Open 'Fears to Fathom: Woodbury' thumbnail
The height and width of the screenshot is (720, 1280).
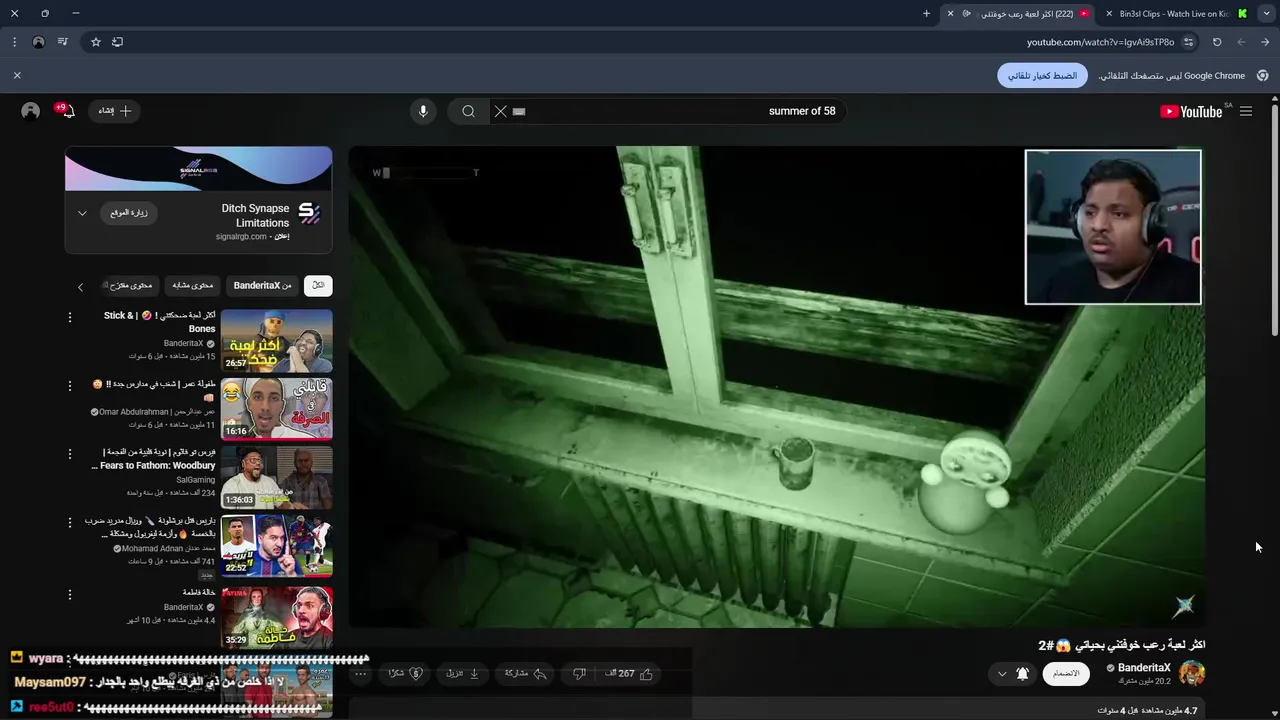276,477
